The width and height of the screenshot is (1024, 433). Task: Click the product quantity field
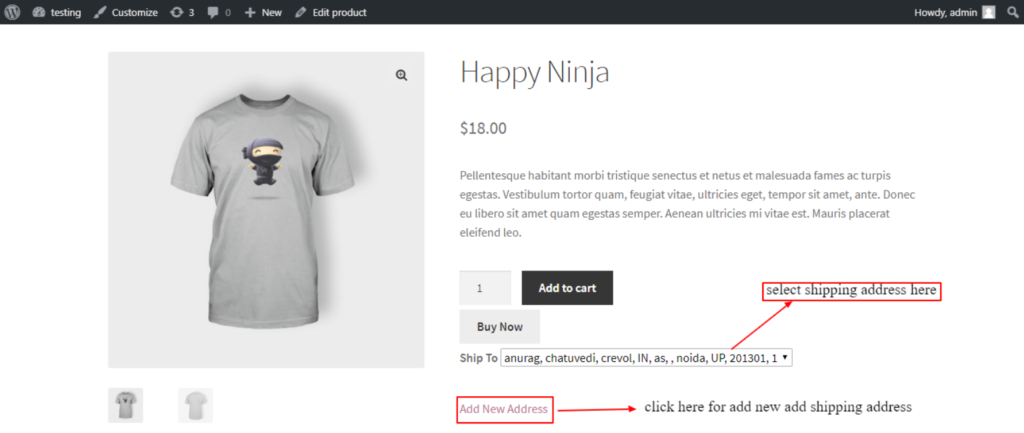[x=484, y=288]
